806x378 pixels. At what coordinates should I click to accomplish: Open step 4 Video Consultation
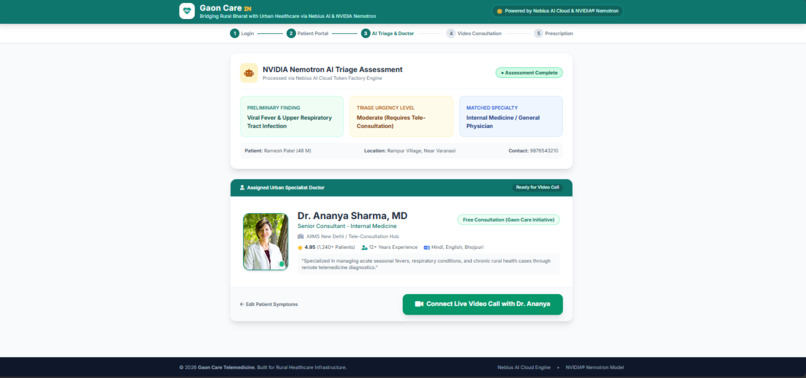coord(474,33)
